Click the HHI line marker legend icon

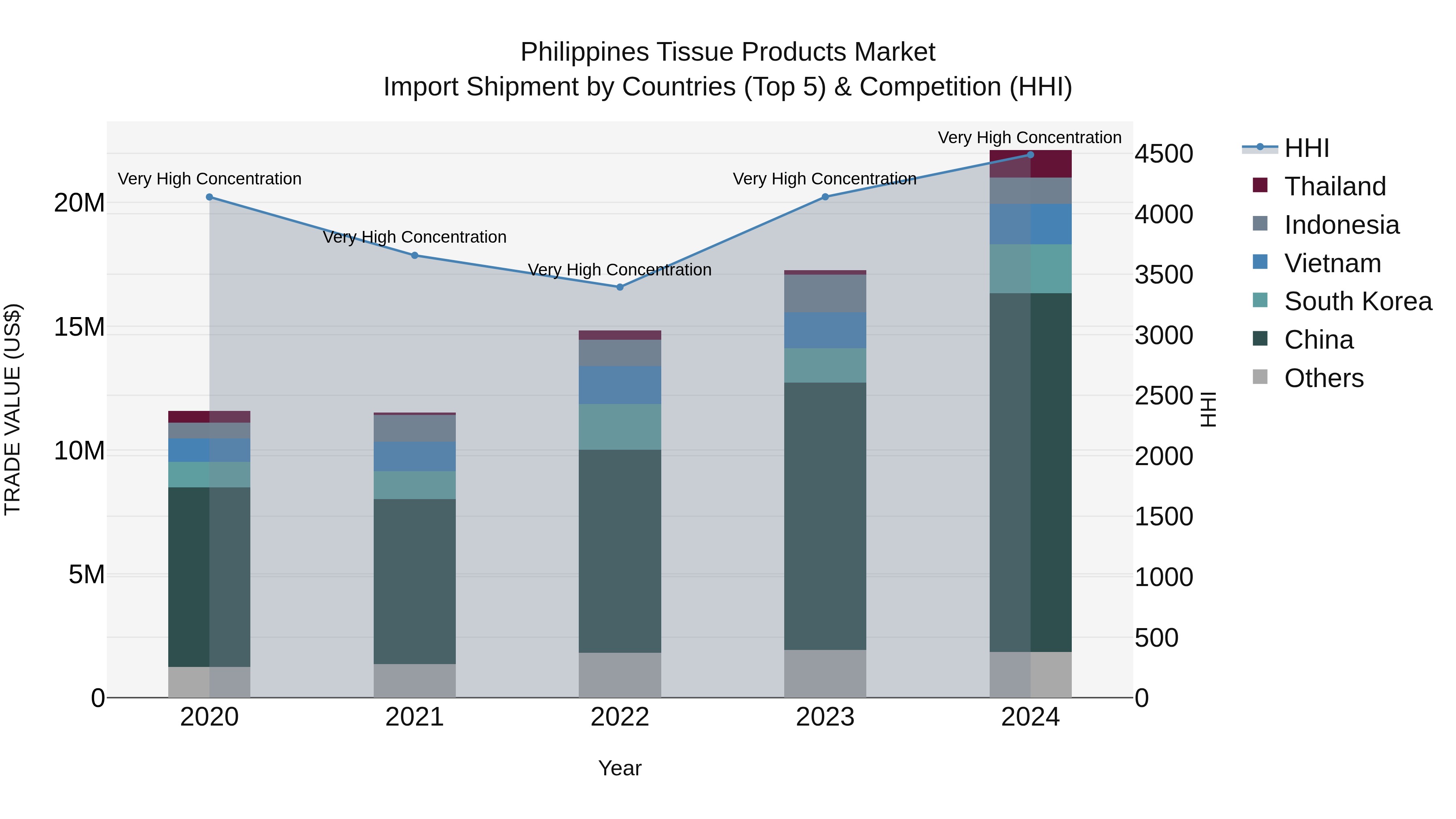(x=1260, y=147)
